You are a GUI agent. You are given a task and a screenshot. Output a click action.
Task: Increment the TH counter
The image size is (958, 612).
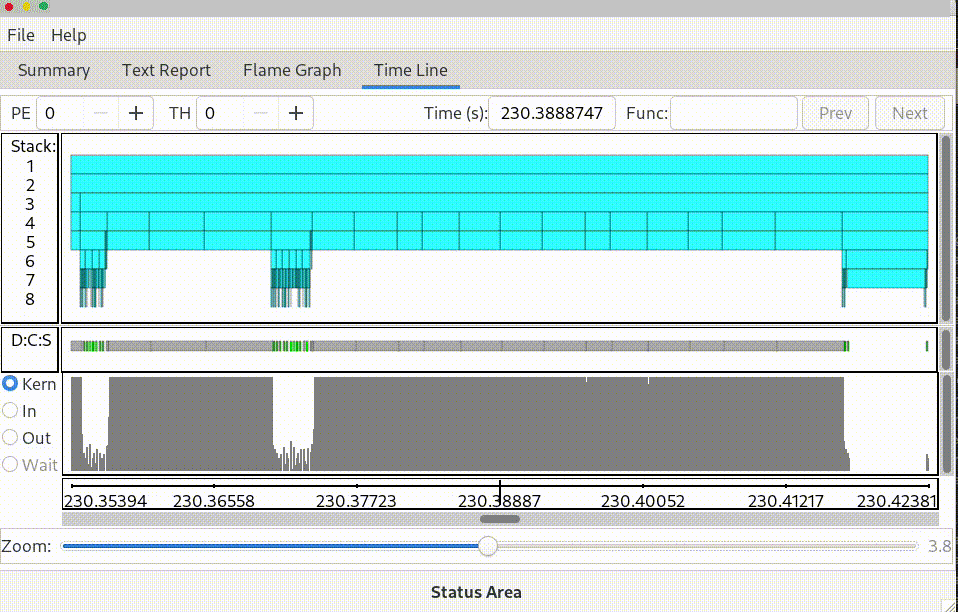pyautogui.click(x=295, y=113)
